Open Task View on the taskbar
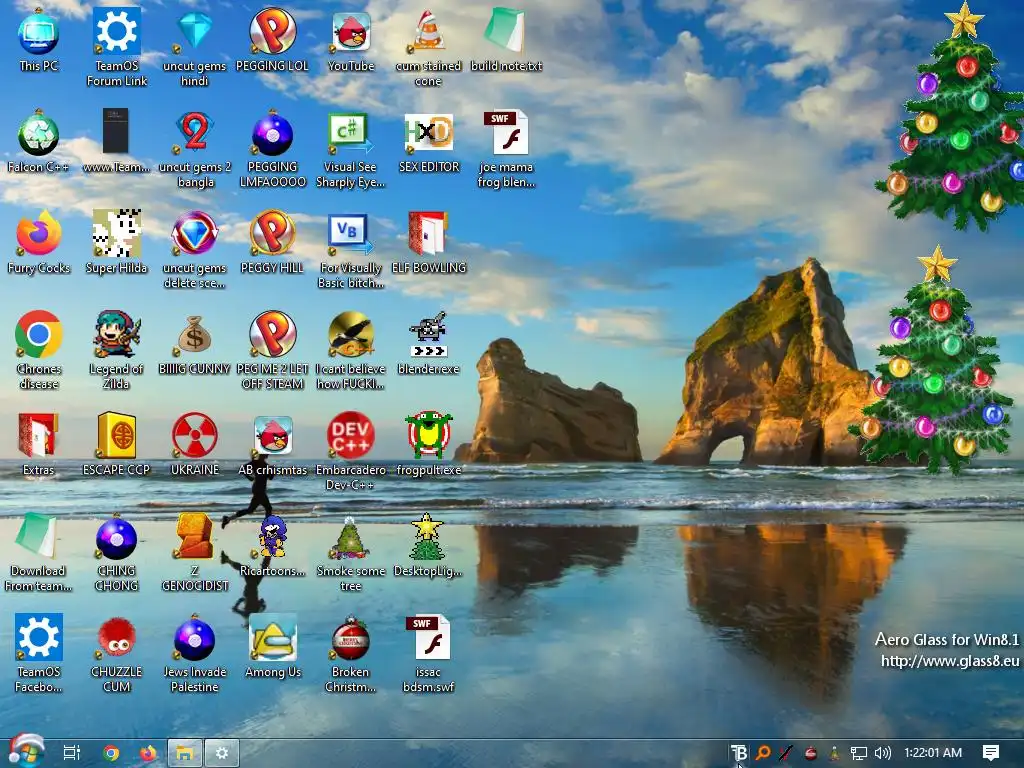Image resolution: width=1024 pixels, height=768 pixels. coord(71,753)
